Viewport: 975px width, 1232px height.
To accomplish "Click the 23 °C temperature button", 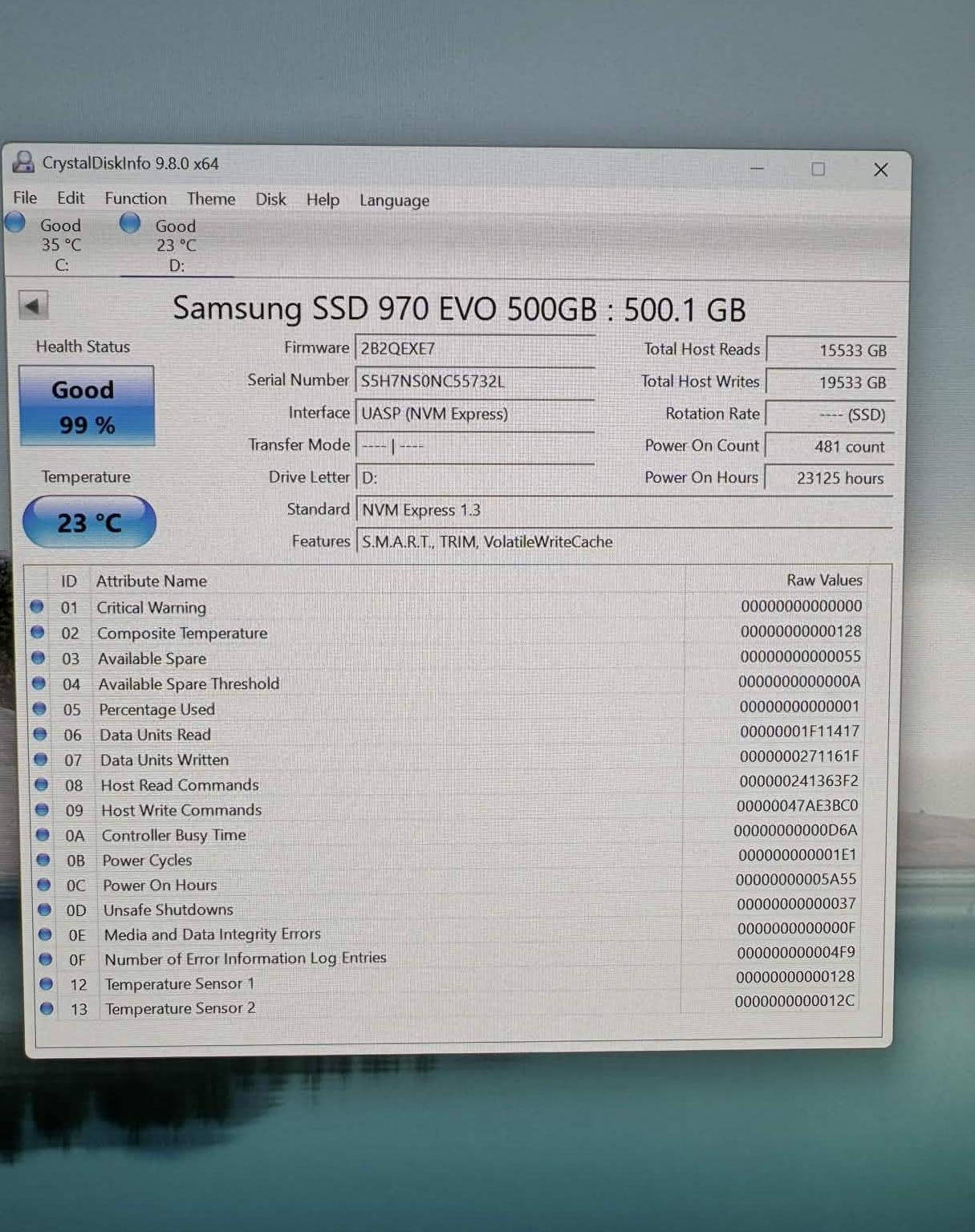I will [89, 522].
